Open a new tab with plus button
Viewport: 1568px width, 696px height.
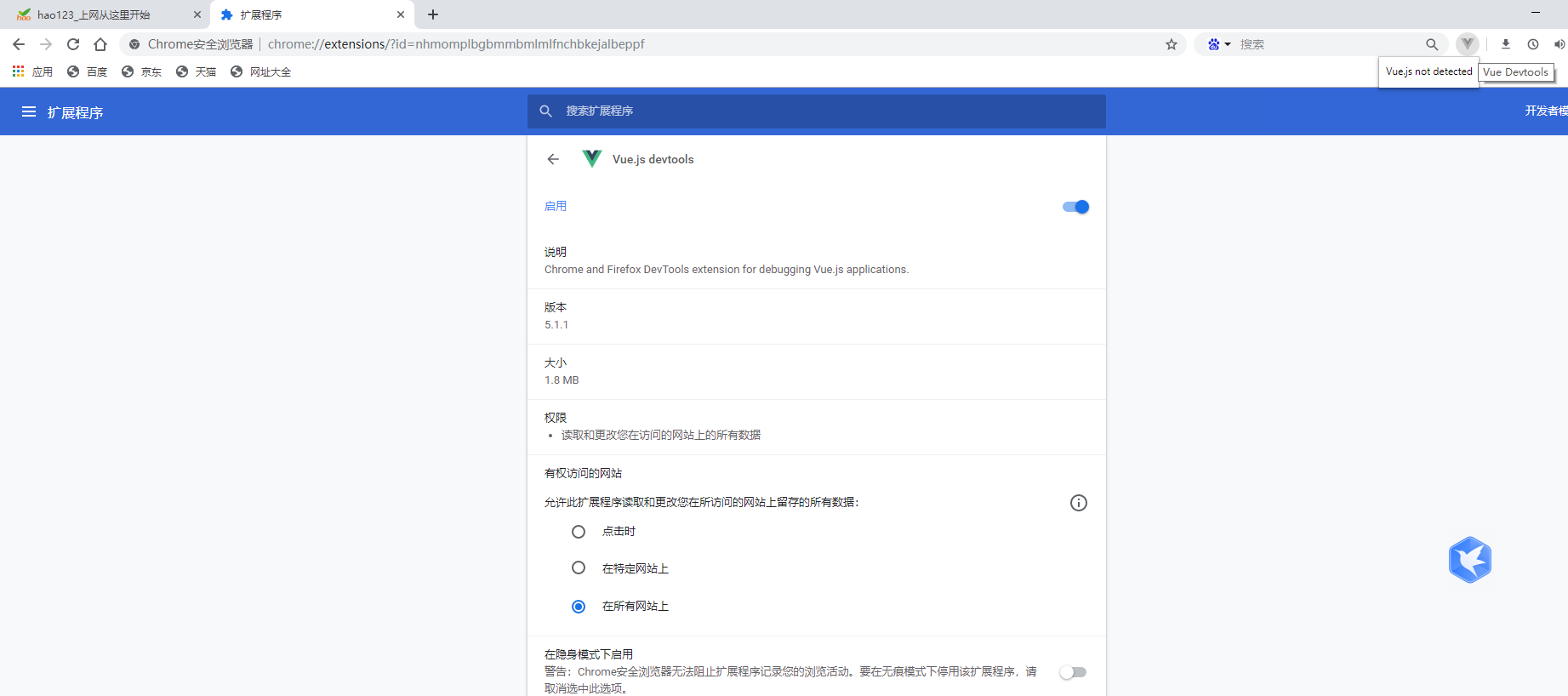[x=433, y=14]
